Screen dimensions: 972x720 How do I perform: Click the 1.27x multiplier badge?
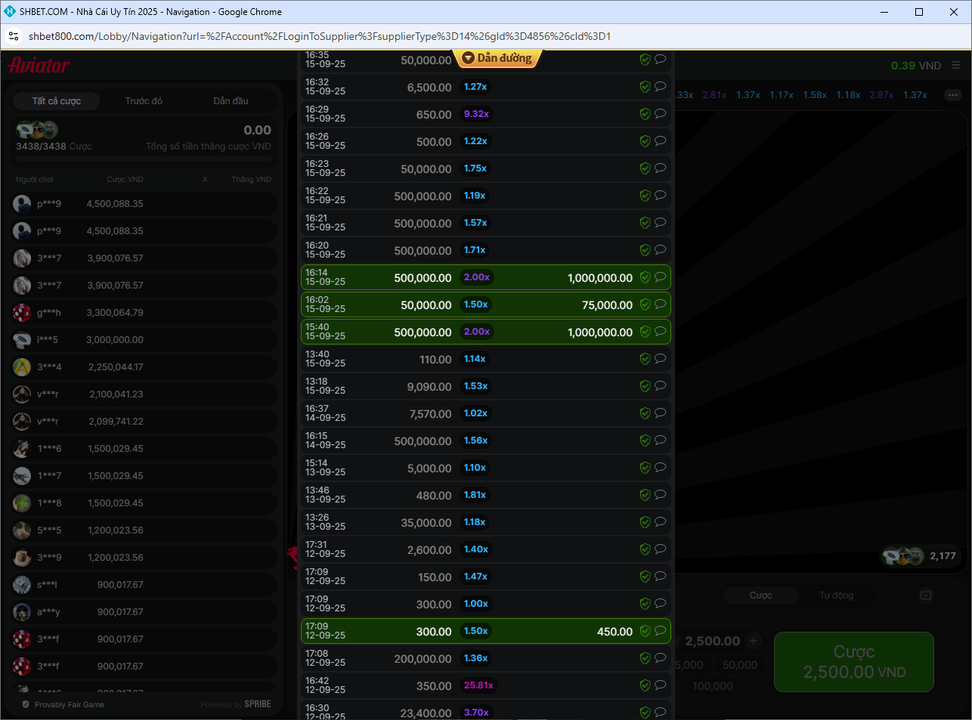coord(475,87)
